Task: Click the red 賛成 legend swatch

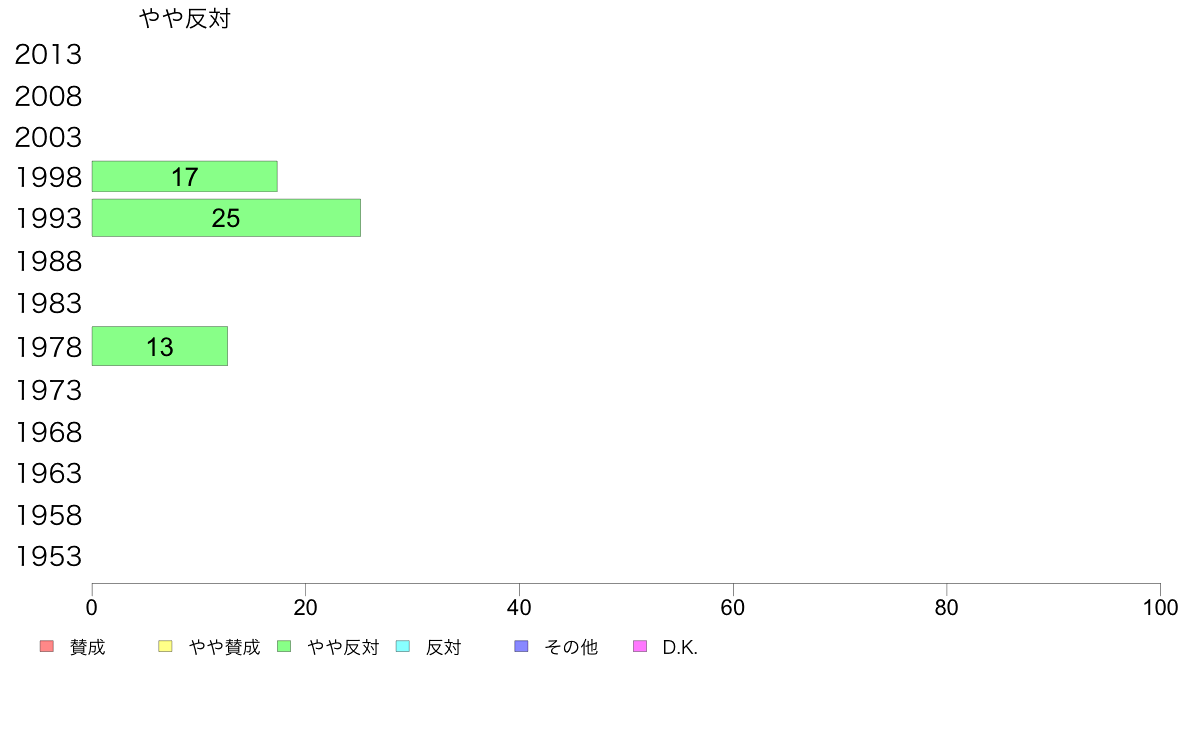Action: point(47,647)
